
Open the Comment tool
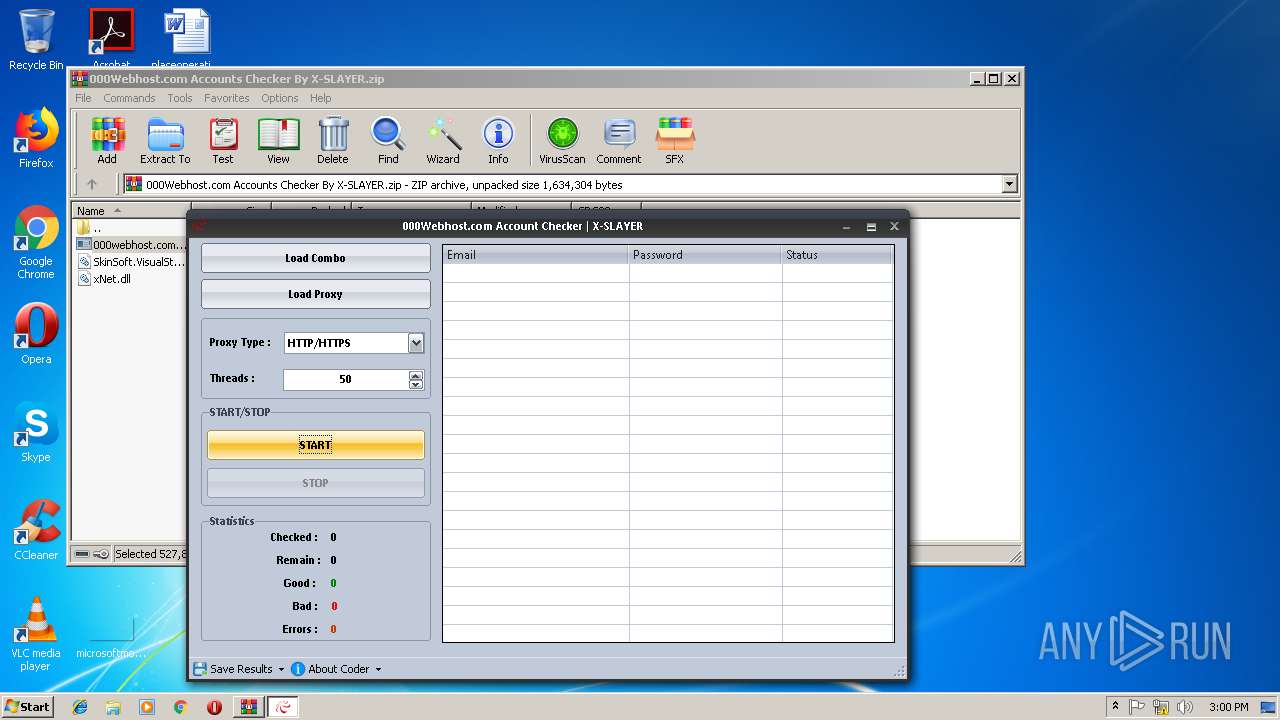click(619, 141)
